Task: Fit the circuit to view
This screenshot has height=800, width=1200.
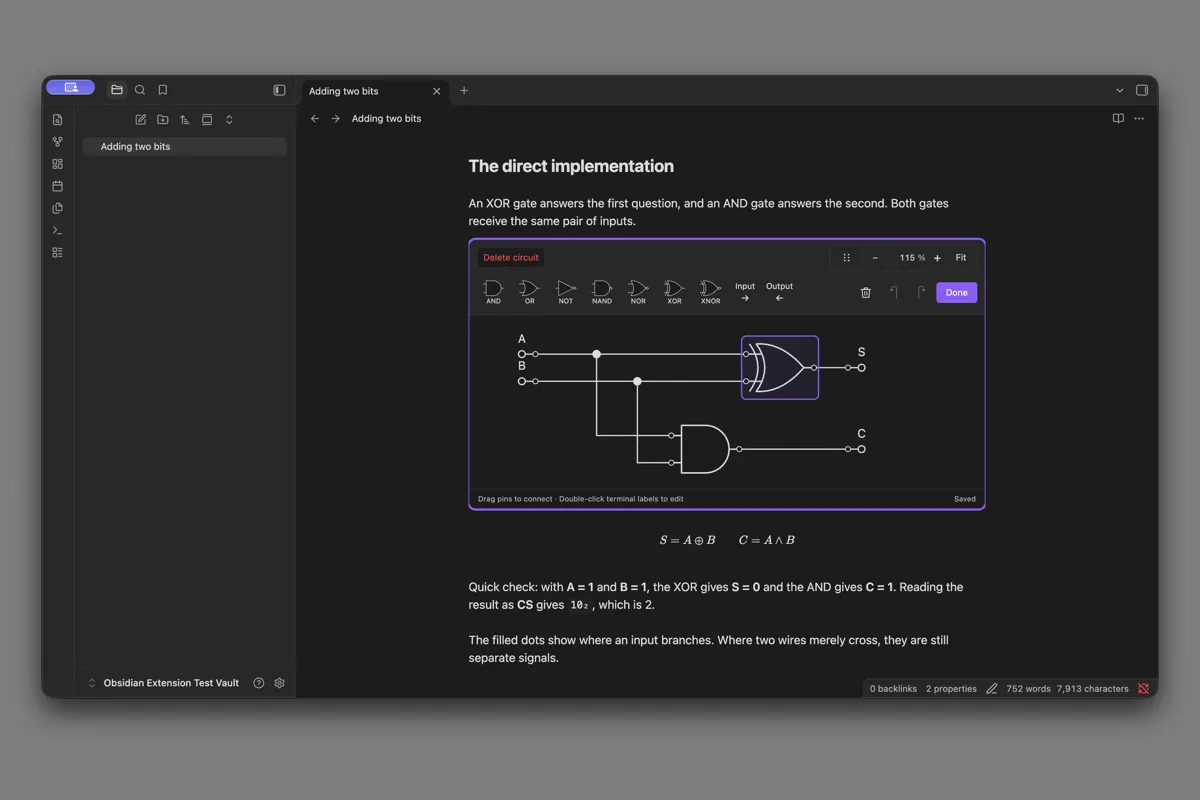Action: (x=961, y=258)
